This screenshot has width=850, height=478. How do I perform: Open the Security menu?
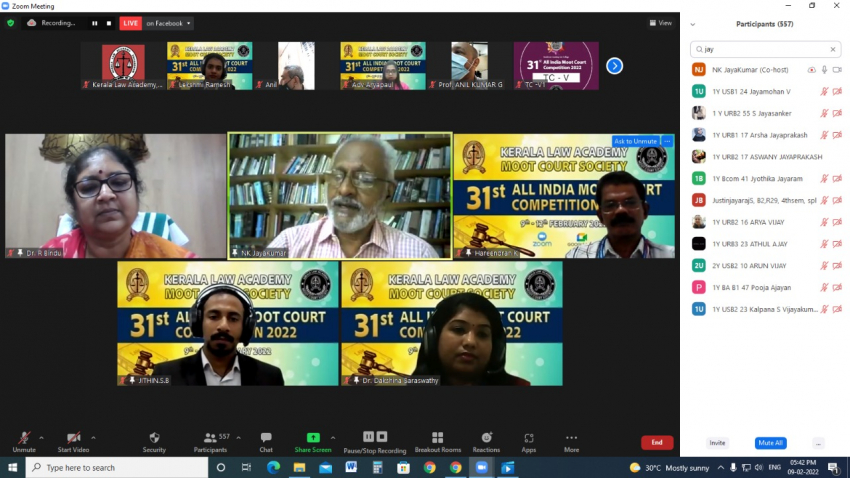point(154,442)
